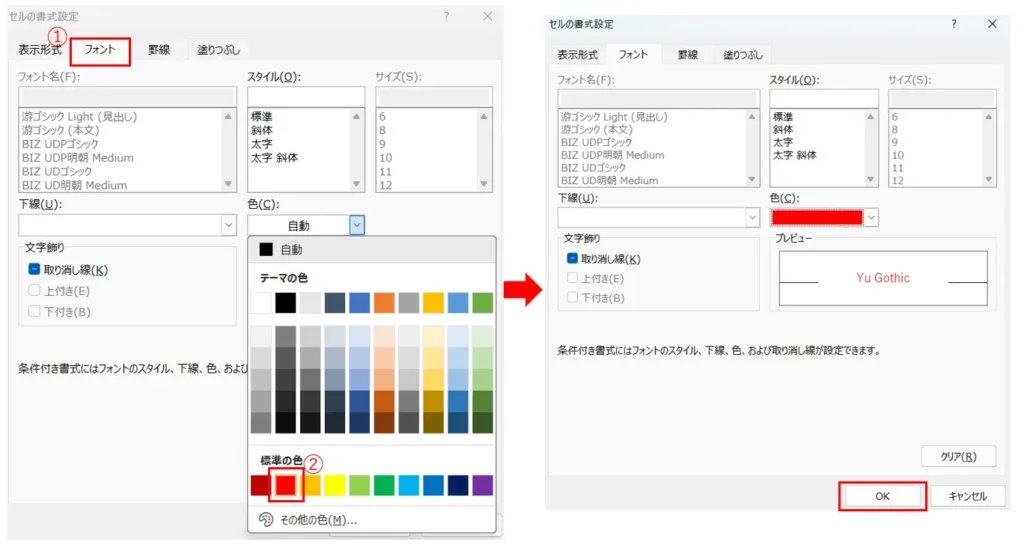Focus サイズ input in preview dialog
Viewport: 1024px width, 548px height.
click(942, 99)
